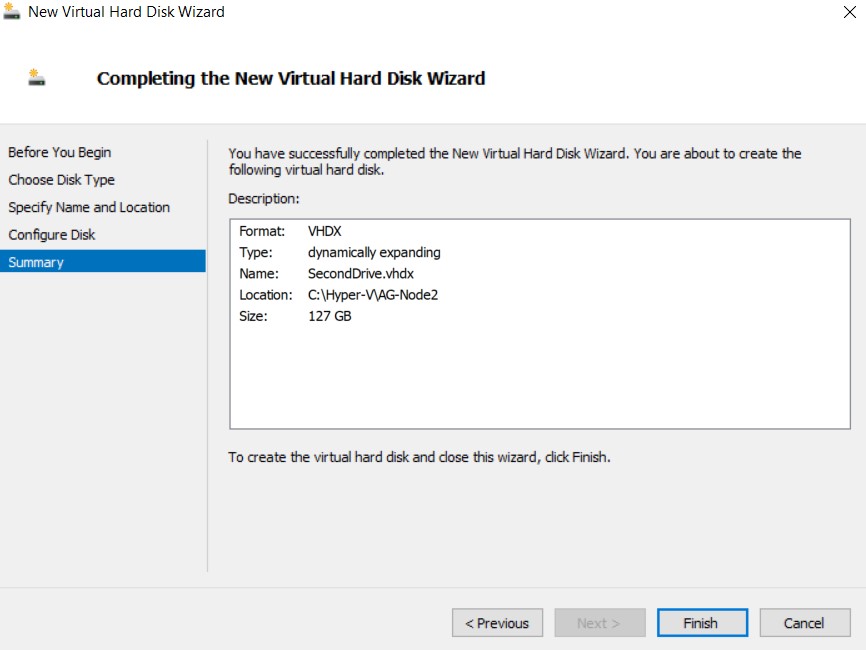
Task: Click the Completing the Wizard heading
Action: 291,78
